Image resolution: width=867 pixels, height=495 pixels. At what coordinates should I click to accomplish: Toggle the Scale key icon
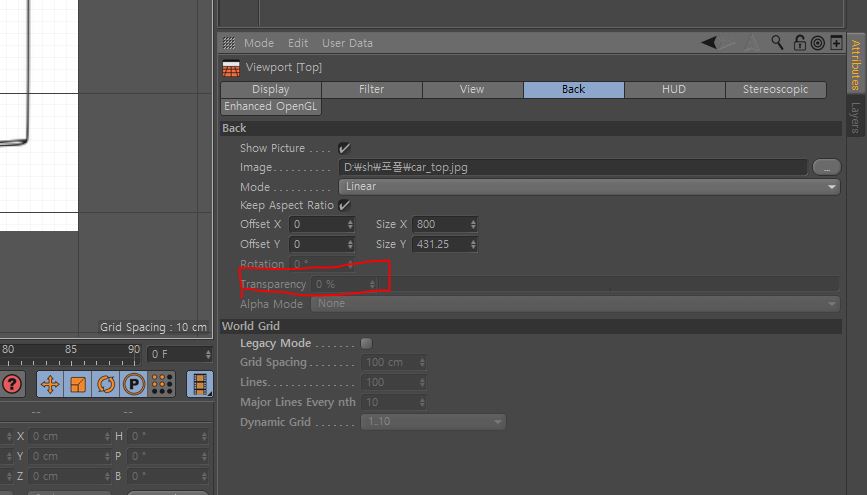[78, 384]
